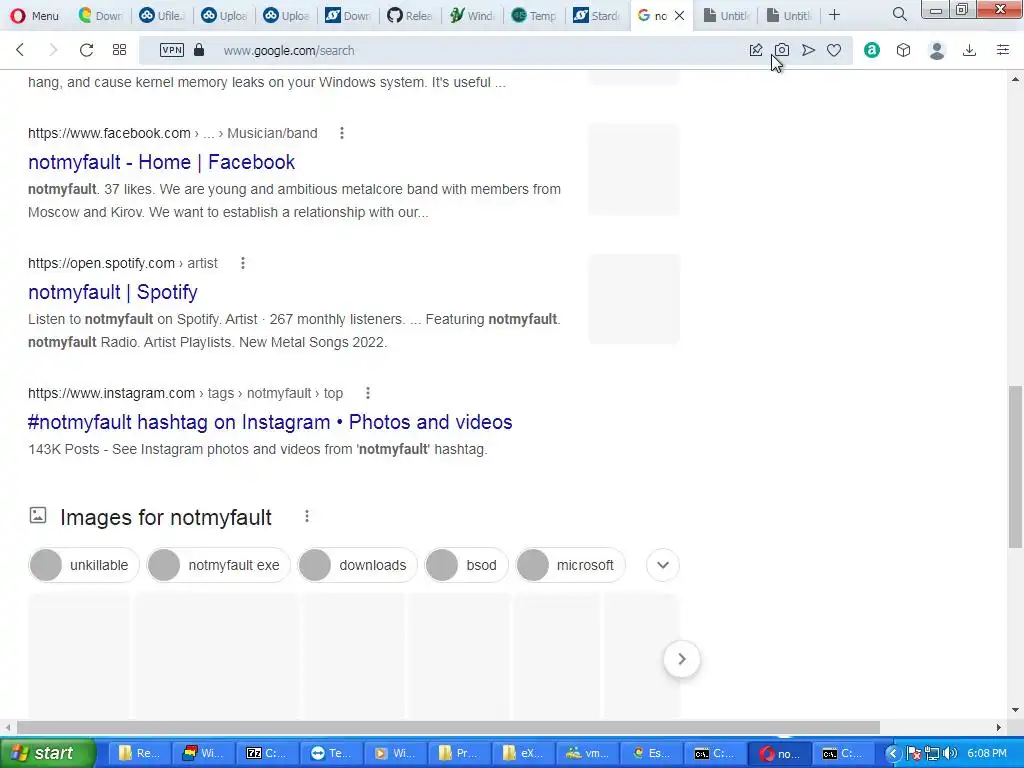Open the 'eX...' folder taskbar item
The image size is (1024, 768).
tap(523, 753)
